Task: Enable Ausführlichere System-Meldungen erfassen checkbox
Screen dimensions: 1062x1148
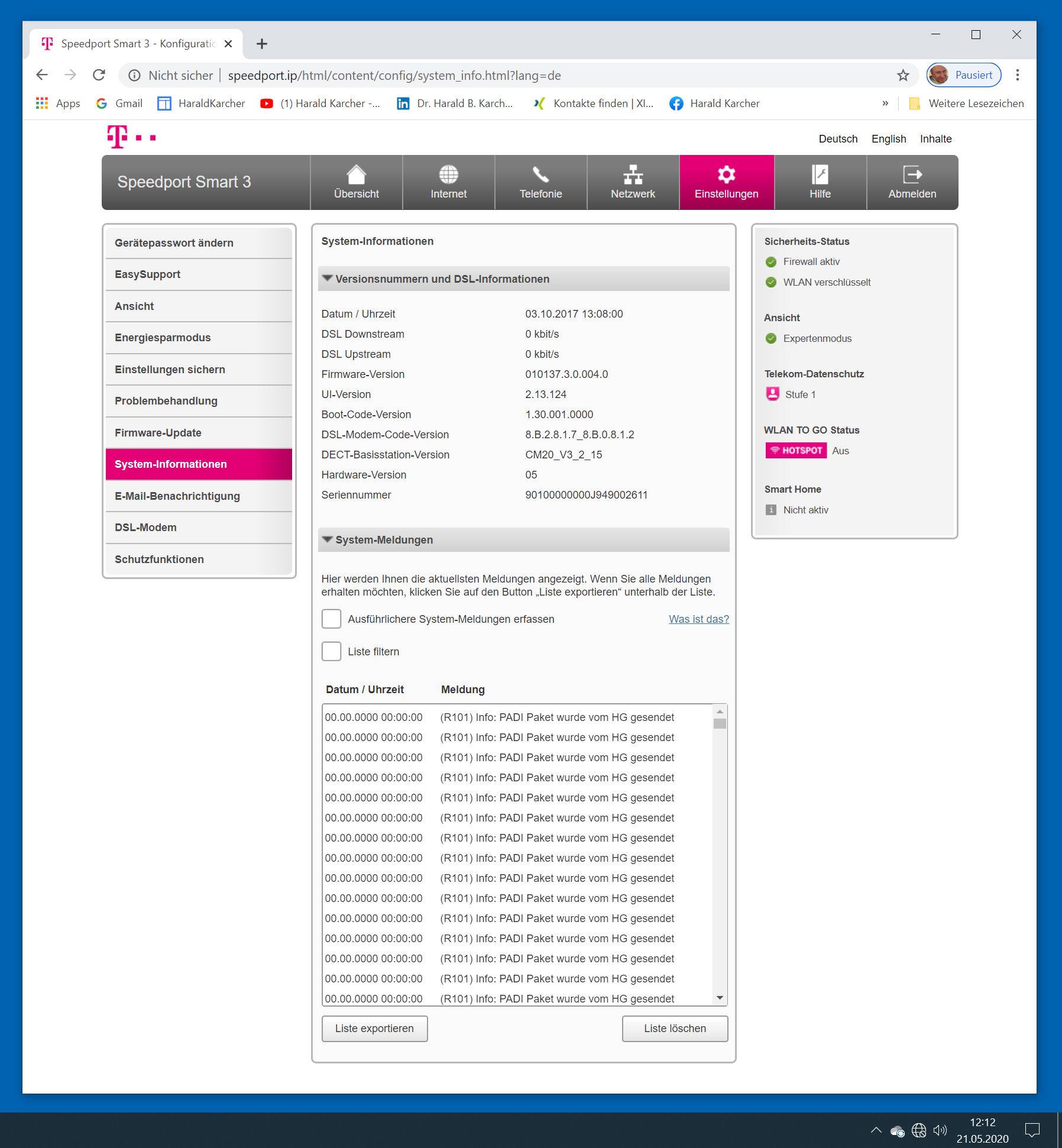Action: pyautogui.click(x=331, y=619)
